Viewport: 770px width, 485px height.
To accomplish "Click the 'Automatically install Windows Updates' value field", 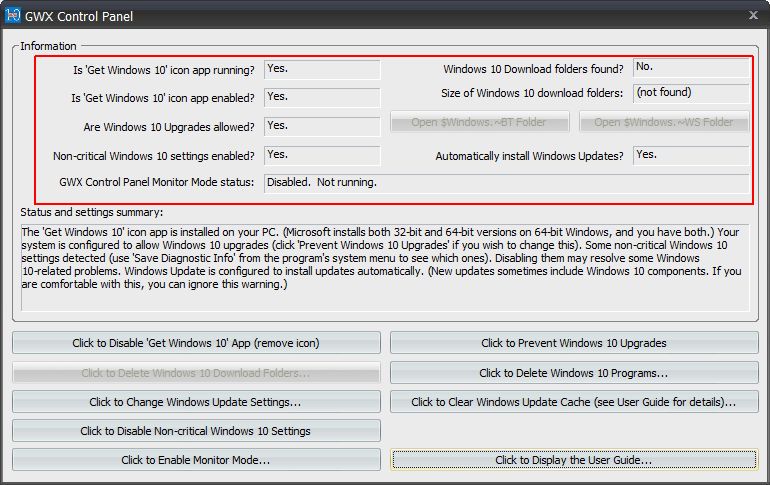I will pos(690,156).
